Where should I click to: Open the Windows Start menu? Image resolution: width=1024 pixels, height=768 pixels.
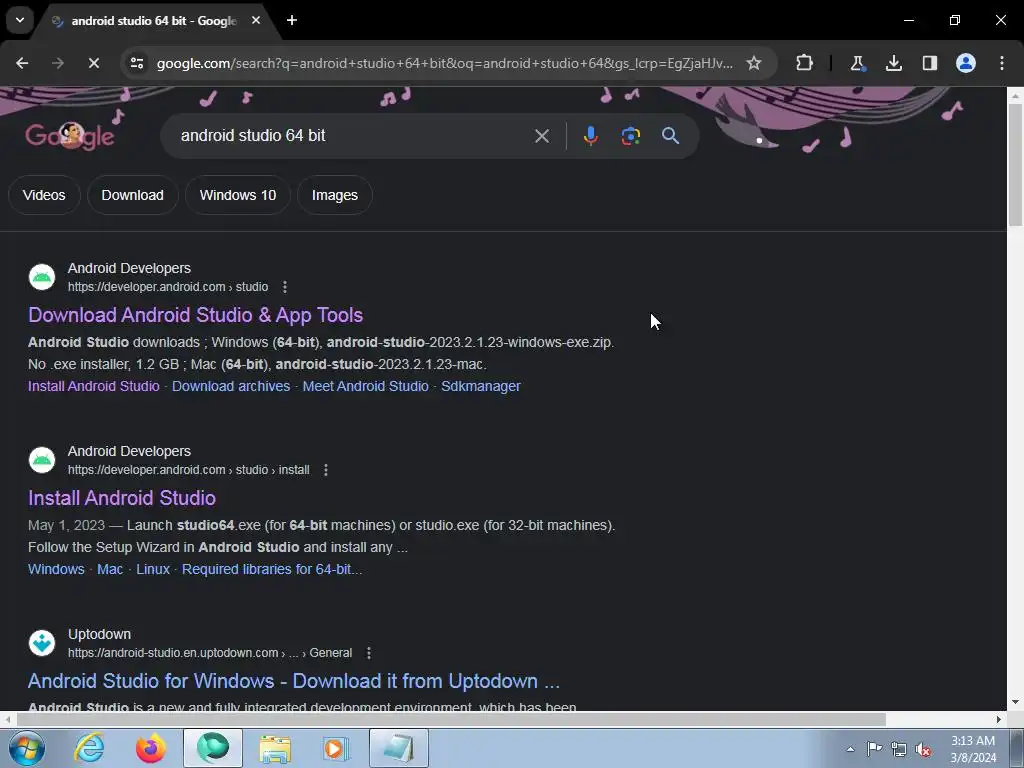tap(26, 748)
